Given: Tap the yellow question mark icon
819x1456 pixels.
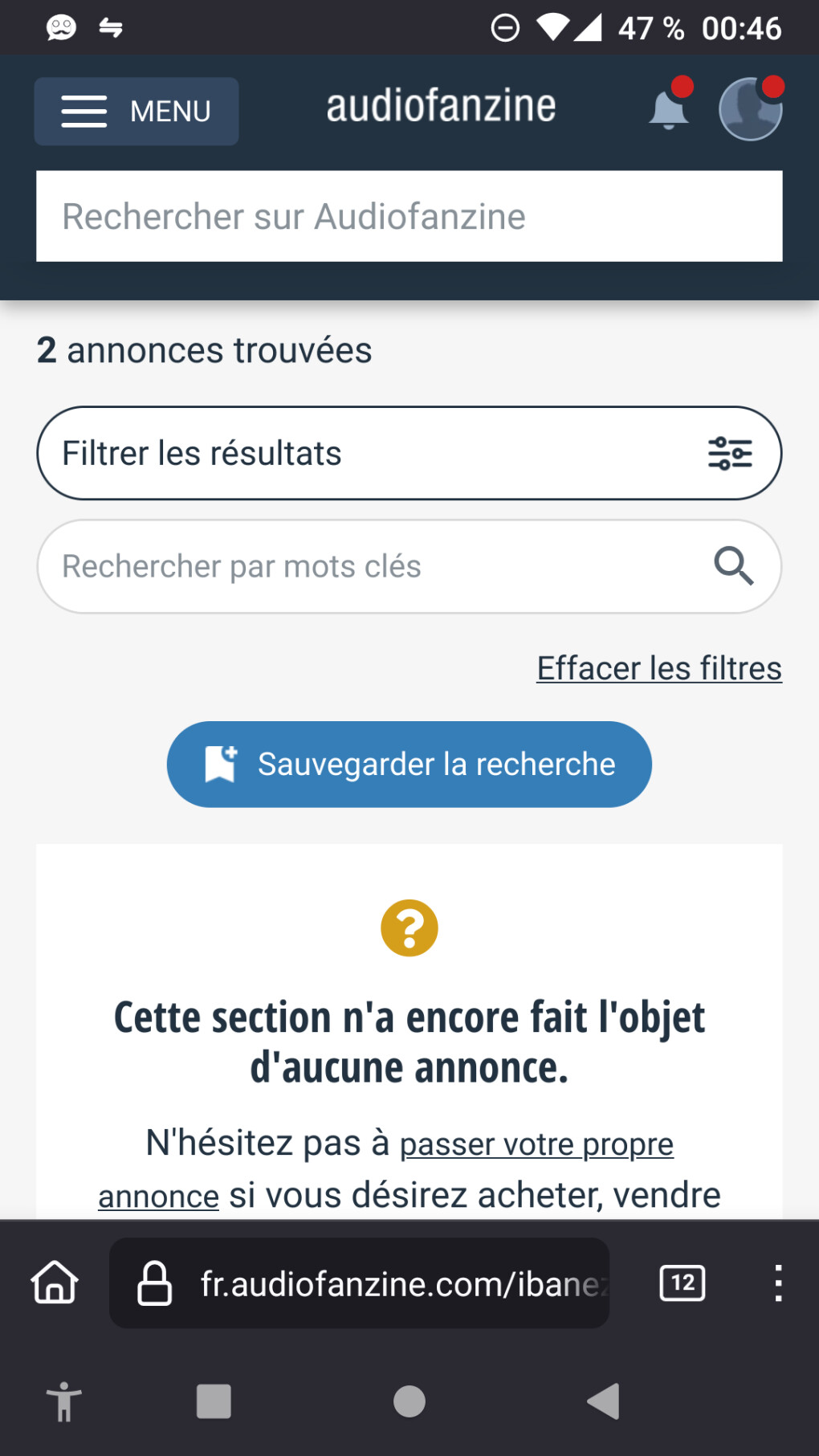Looking at the screenshot, I should [x=409, y=928].
